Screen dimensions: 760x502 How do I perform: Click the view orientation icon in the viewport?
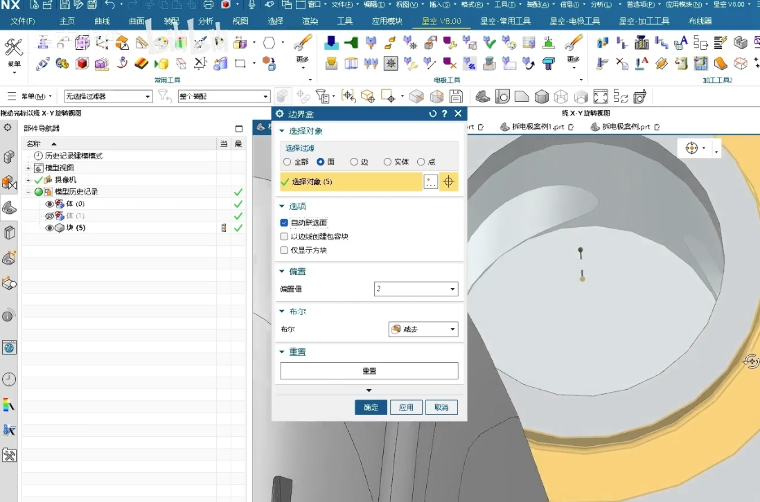(x=691, y=147)
